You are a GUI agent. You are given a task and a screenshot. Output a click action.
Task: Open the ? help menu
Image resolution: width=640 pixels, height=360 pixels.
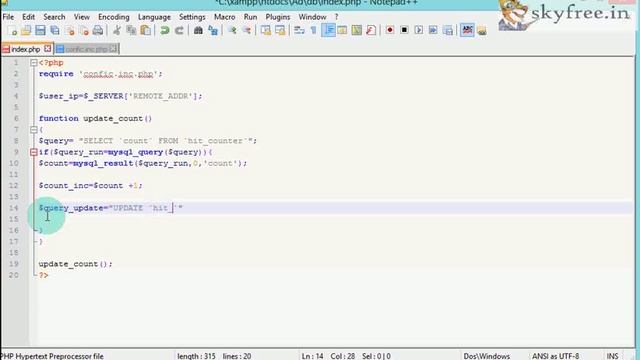click(x=336, y=17)
